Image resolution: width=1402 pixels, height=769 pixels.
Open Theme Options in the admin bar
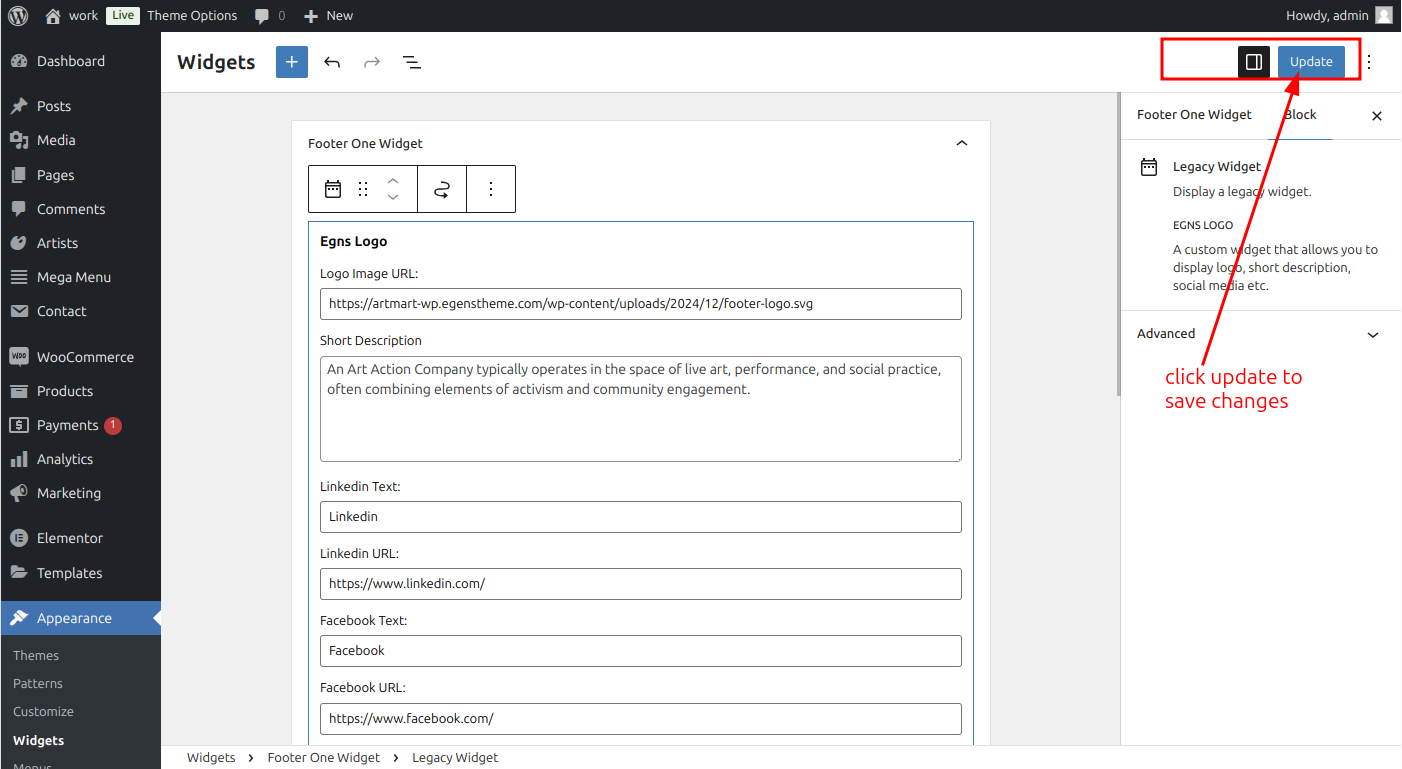(192, 15)
